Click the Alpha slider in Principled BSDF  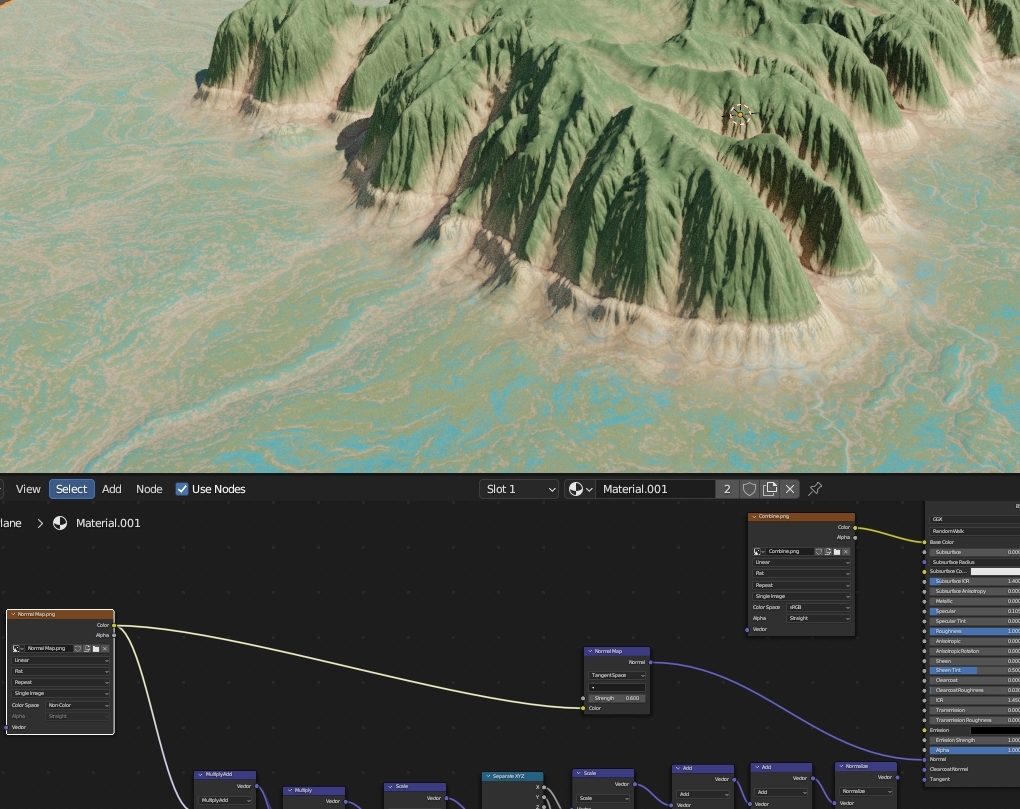click(x=974, y=750)
